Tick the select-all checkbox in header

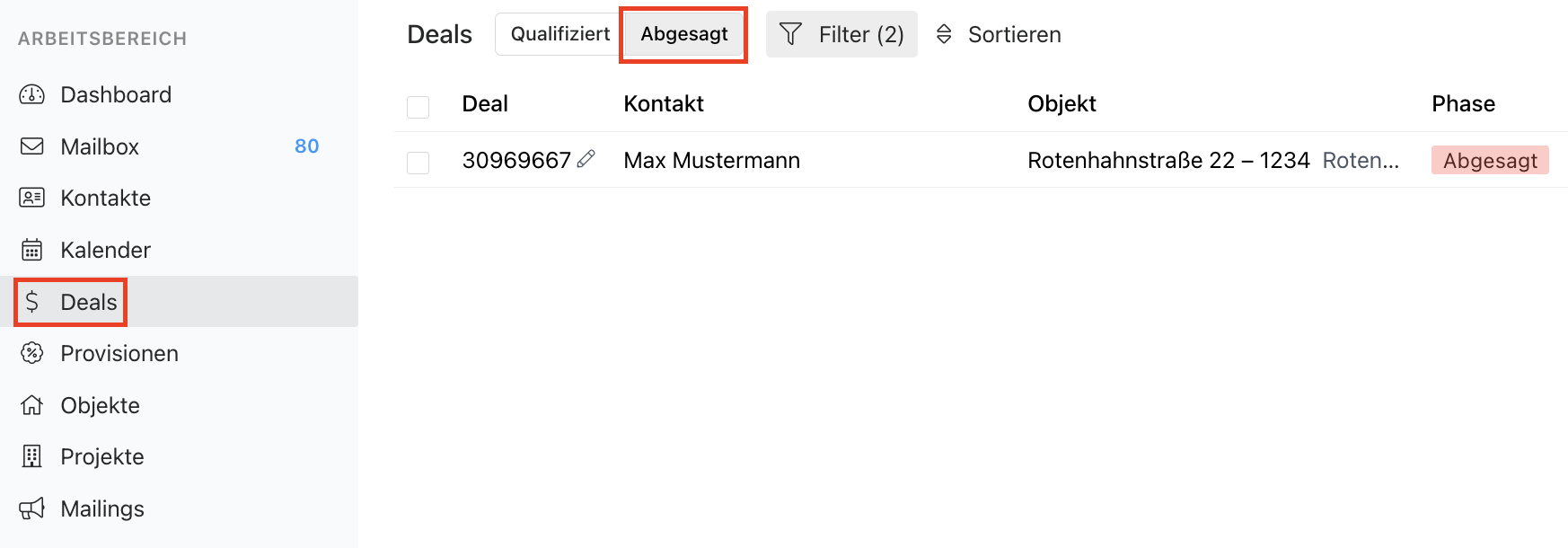418,107
